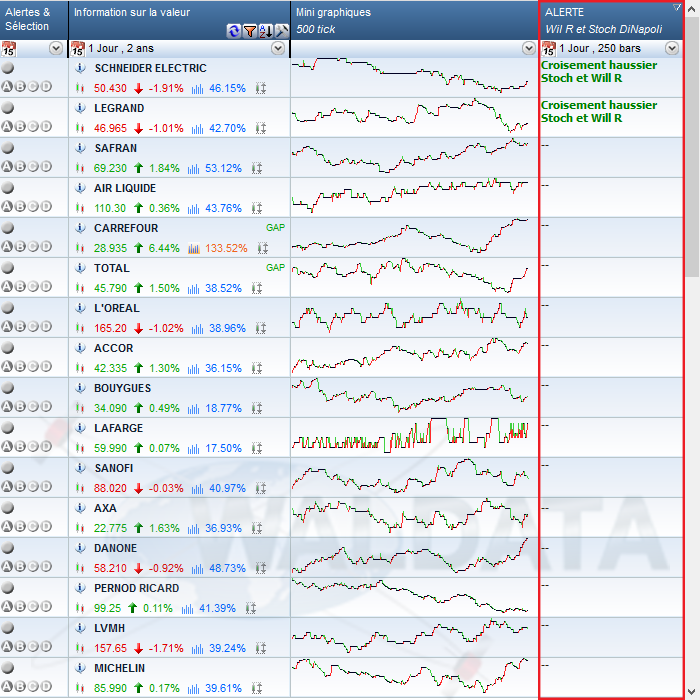Image resolution: width=700 pixels, height=700 pixels.
Task: Open info icon for CARREFOUR
Action: click(80, 228)
